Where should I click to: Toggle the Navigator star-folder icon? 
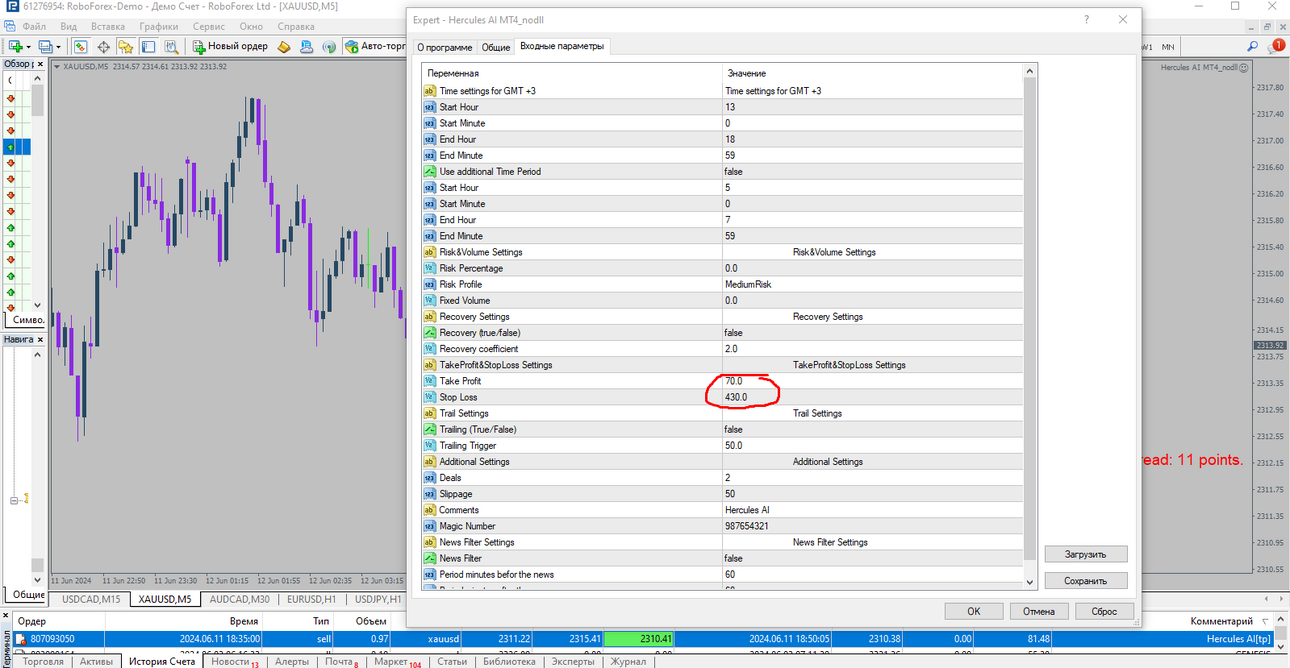(125, 46)
